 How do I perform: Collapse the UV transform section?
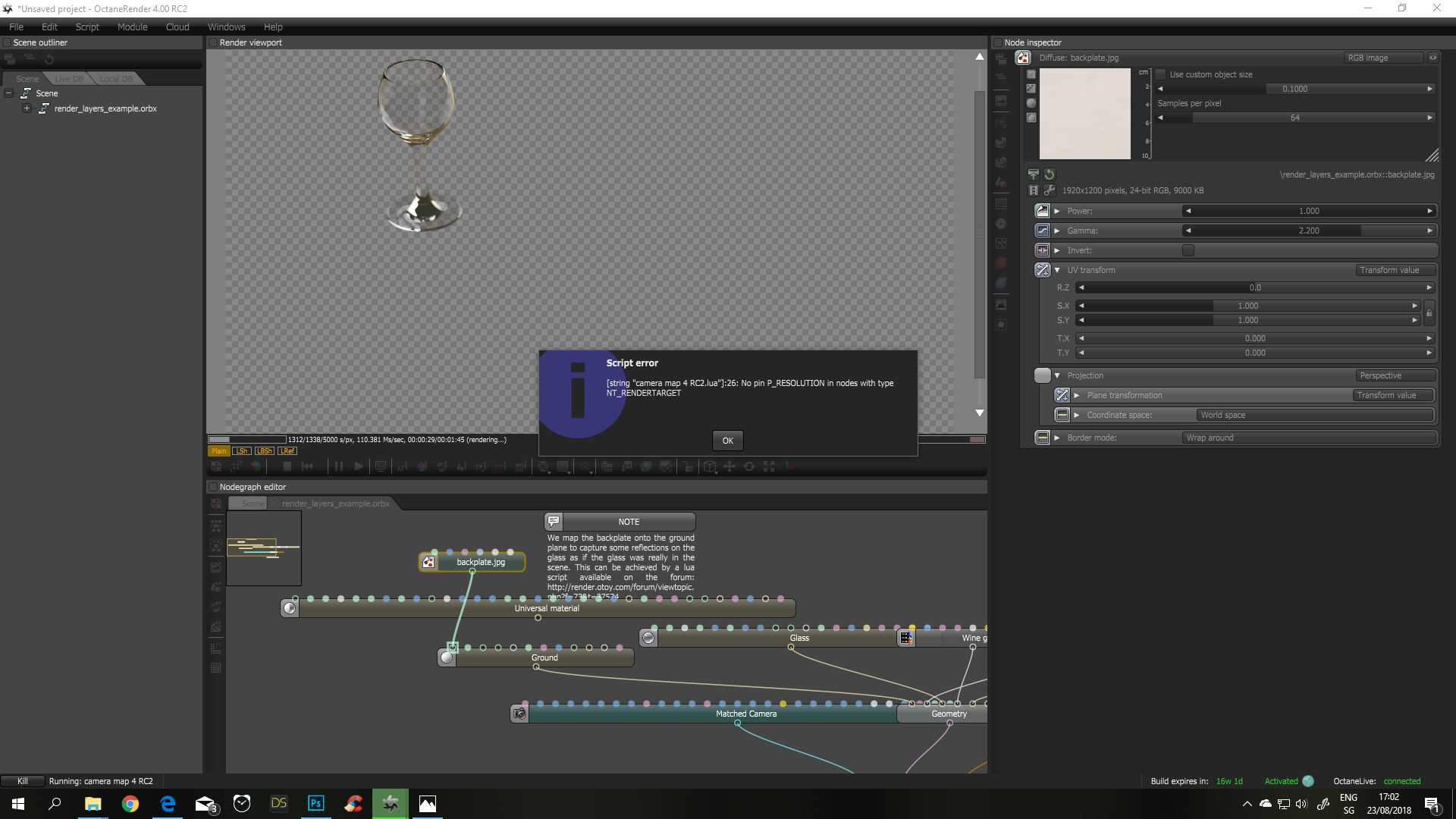[x=1057, y=270]
